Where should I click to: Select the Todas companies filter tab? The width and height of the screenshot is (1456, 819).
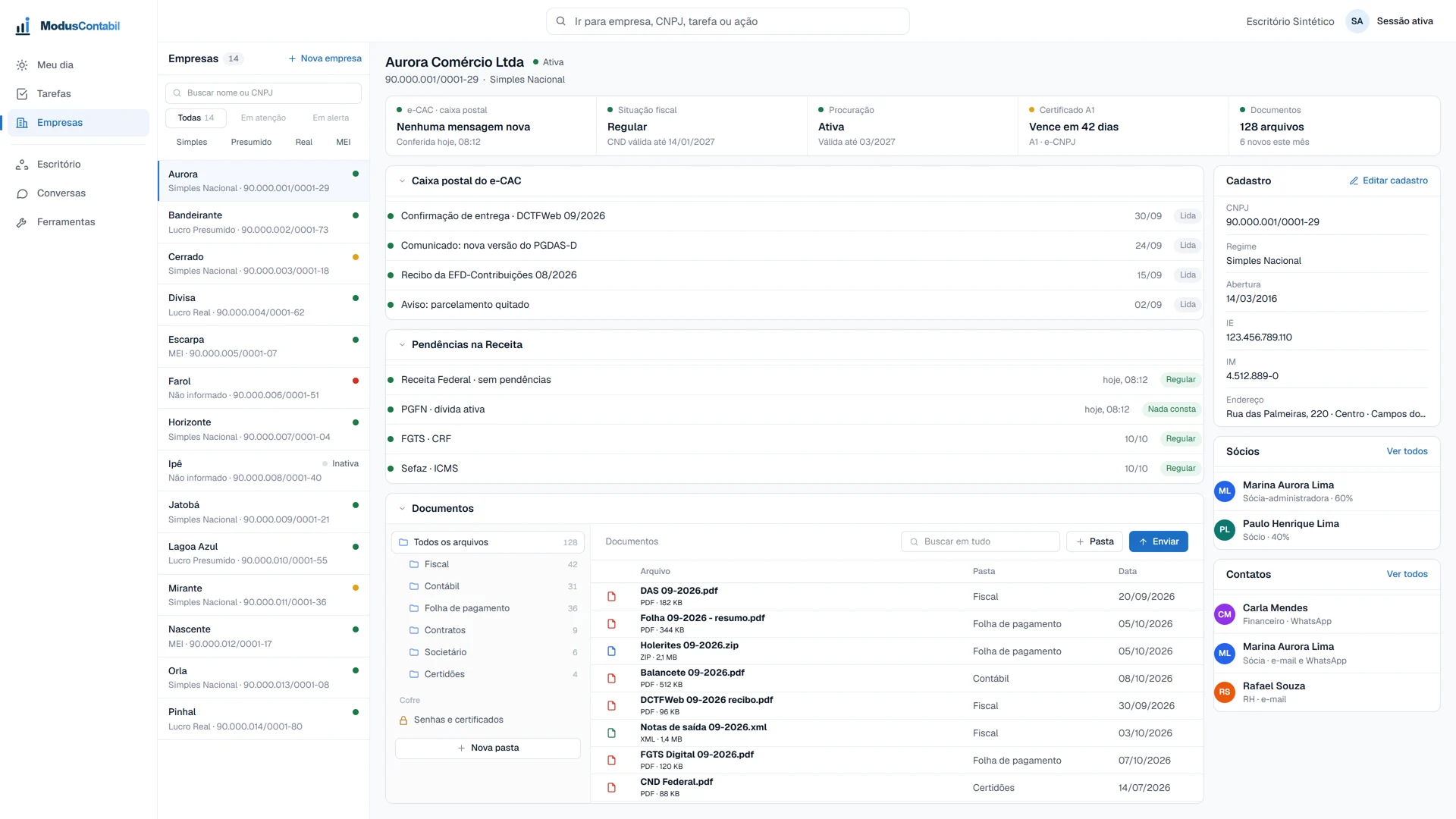[196, 118]
